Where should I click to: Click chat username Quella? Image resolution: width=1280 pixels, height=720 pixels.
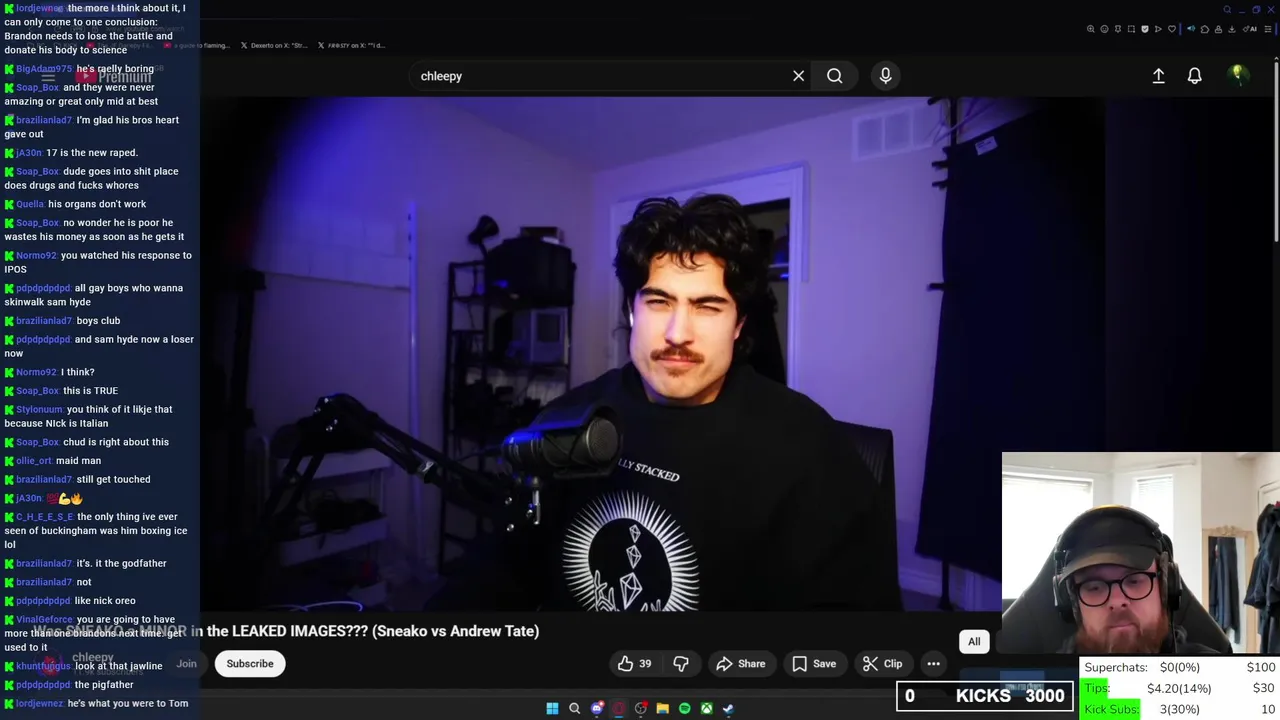coord(30,204)
